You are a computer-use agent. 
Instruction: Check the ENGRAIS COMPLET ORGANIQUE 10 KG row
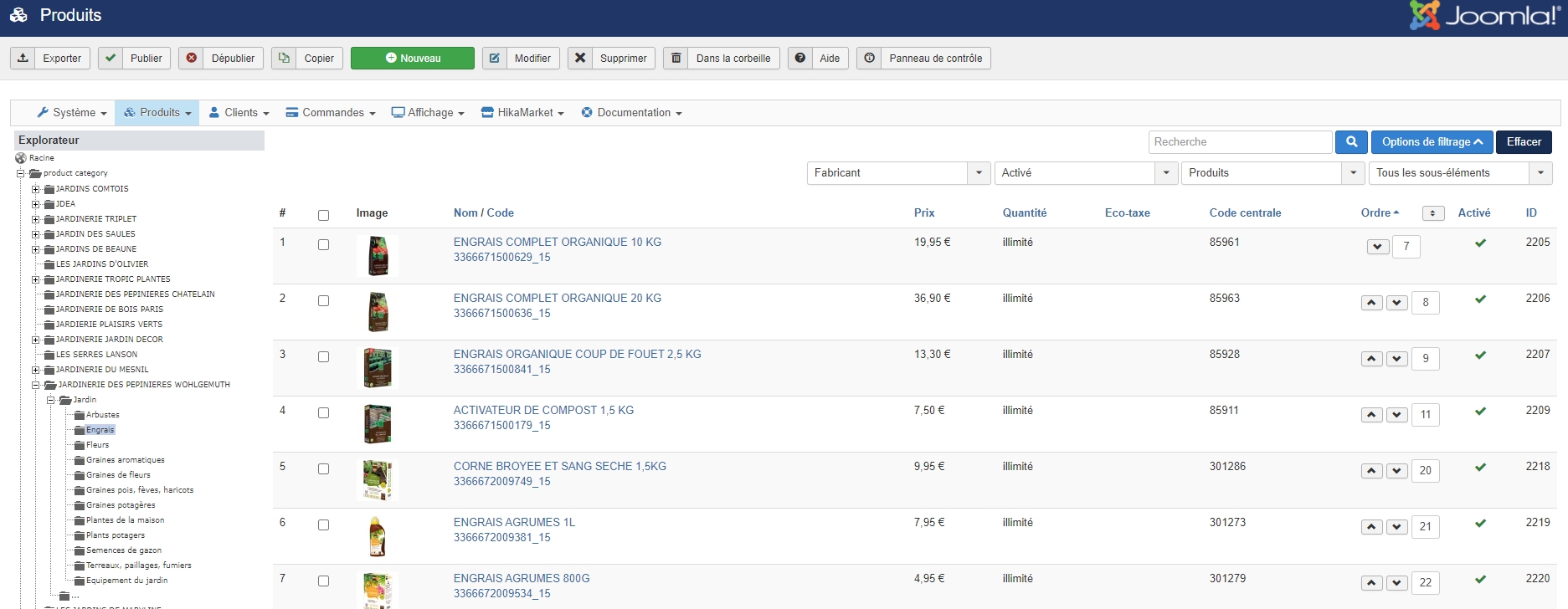coord(324,245)
